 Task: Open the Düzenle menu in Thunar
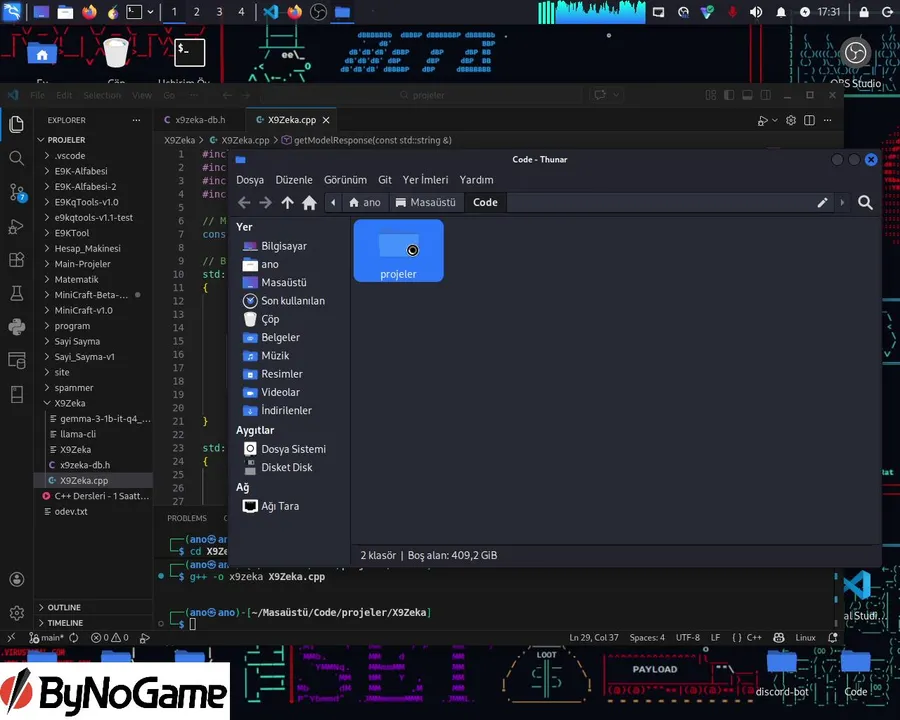pos(294,180)
